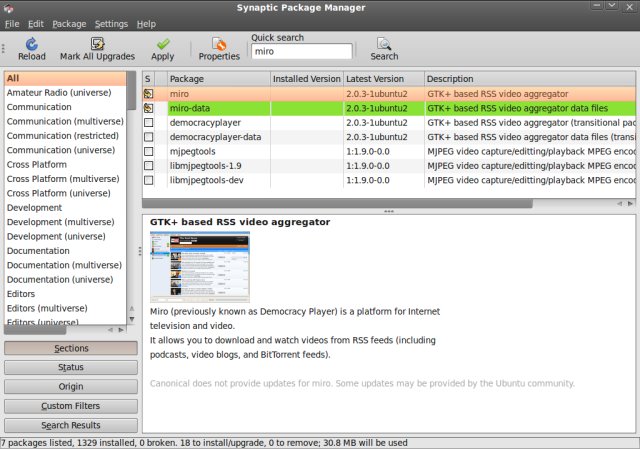Toggle the democracyplayer package checkbox
The image size is (640, 449).
149,122
